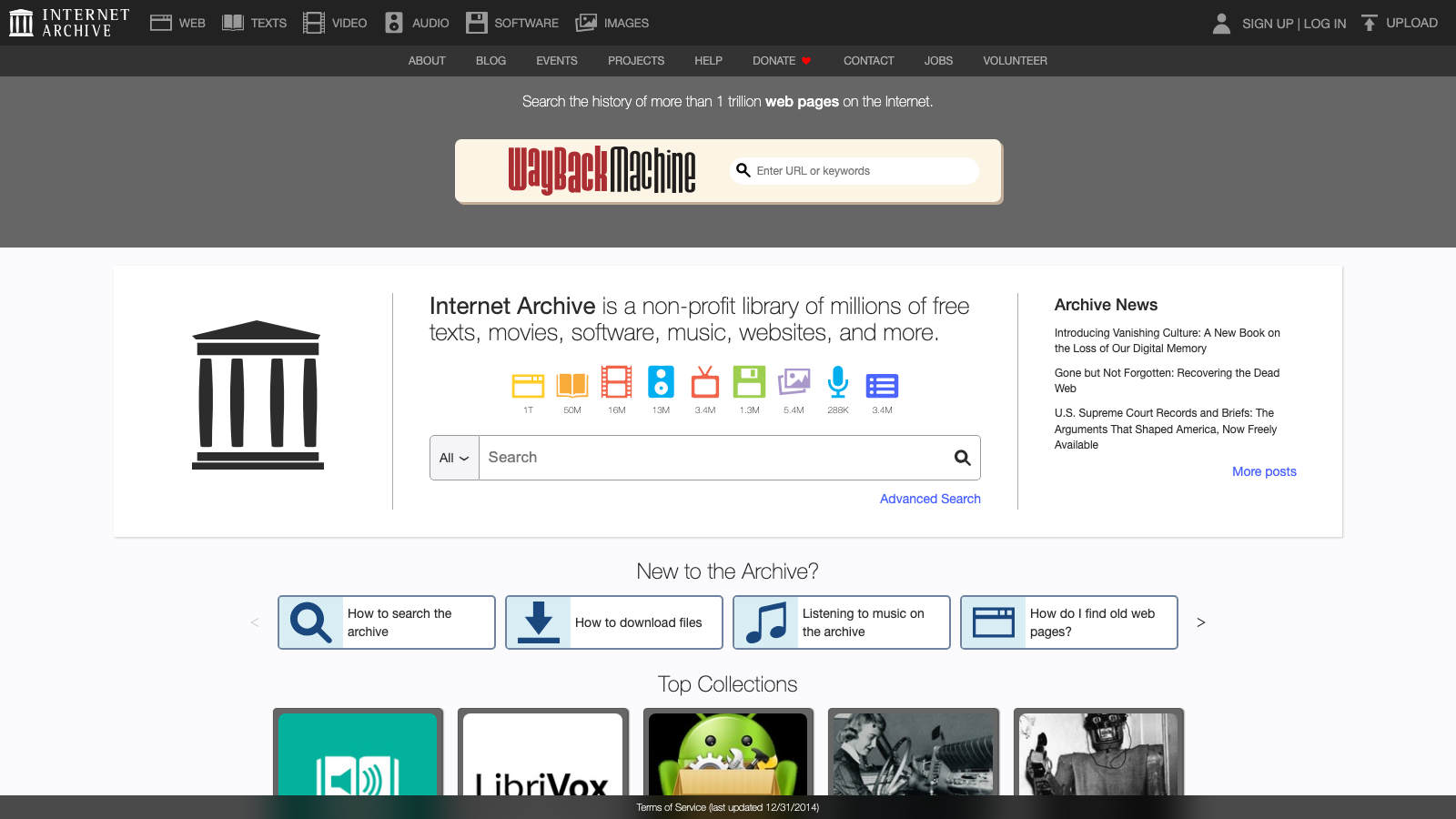This screenshot has height=819, width=1456.
Task: Click the green software icon above 1.3M
Action: click(749, 385)
